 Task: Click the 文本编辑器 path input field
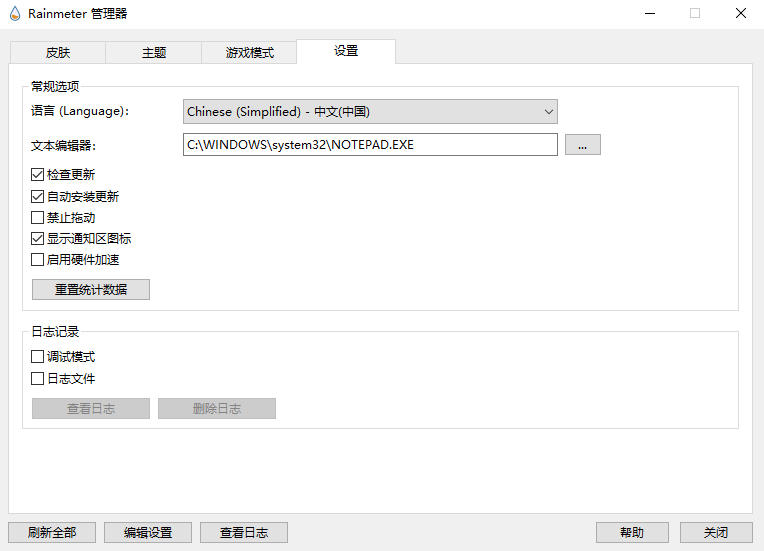point(370,145)
